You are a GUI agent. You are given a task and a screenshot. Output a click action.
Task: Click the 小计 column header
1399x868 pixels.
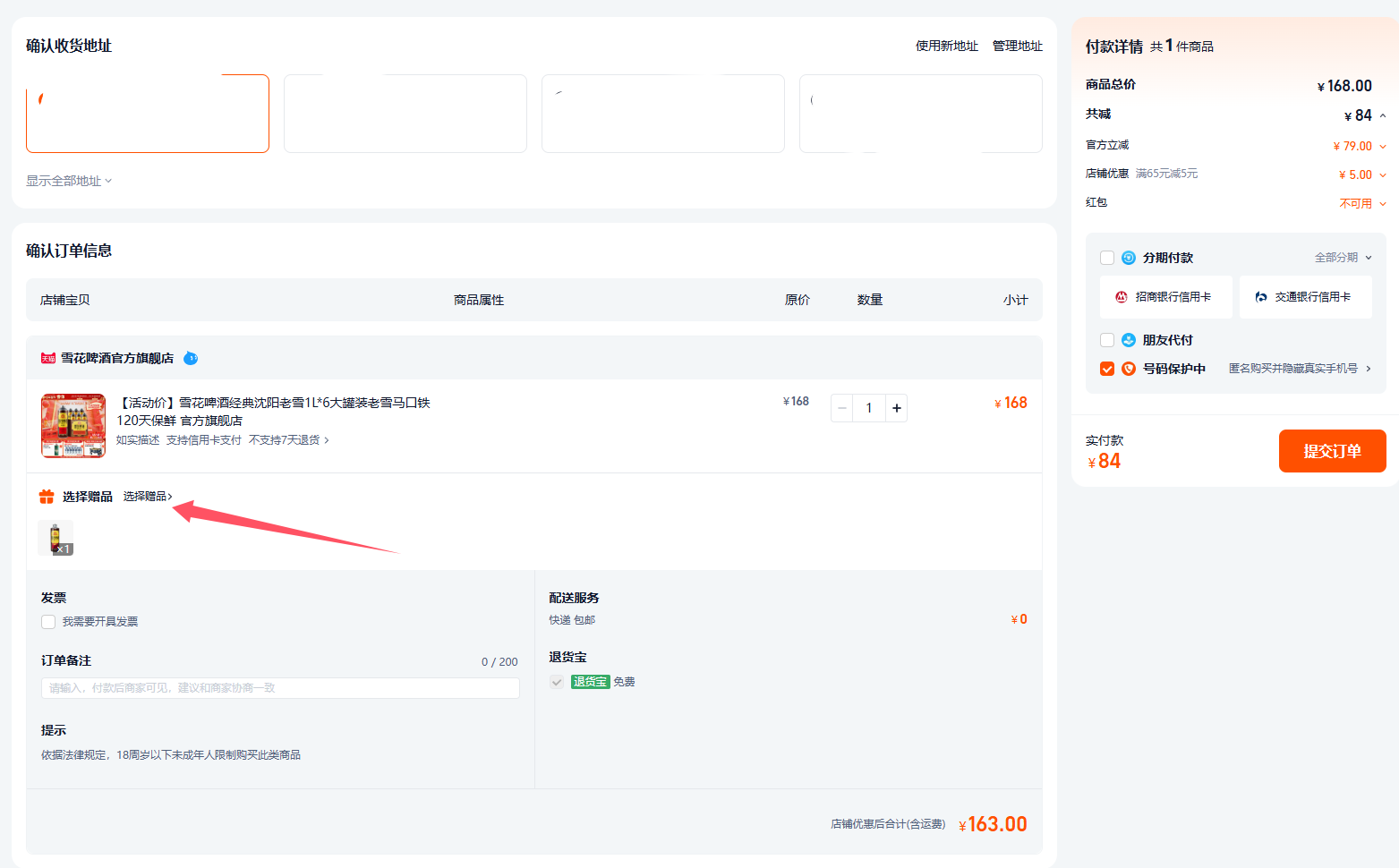[x=1016, y=300]
